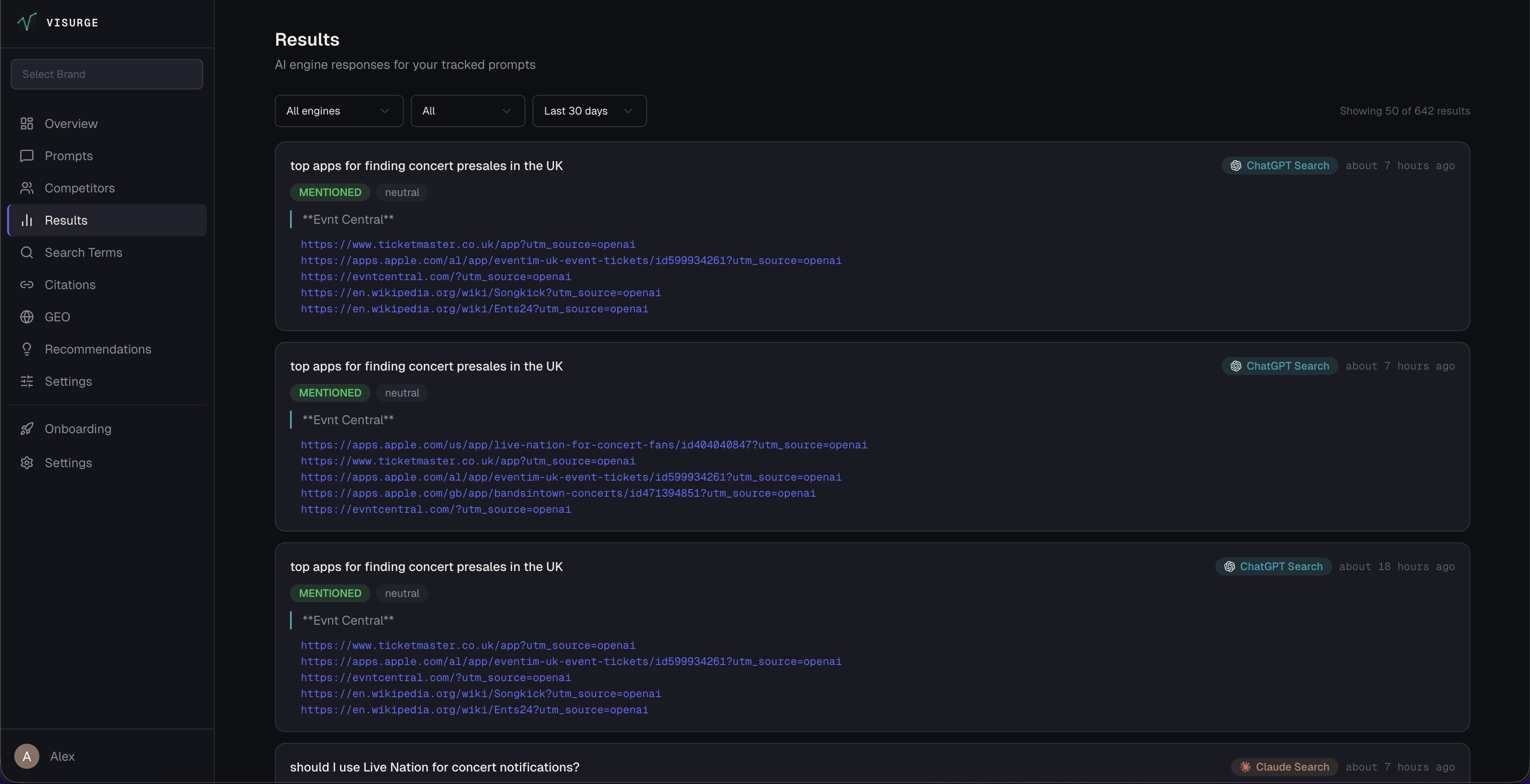Open the All mention filter dropdown

tap(468, 111)
